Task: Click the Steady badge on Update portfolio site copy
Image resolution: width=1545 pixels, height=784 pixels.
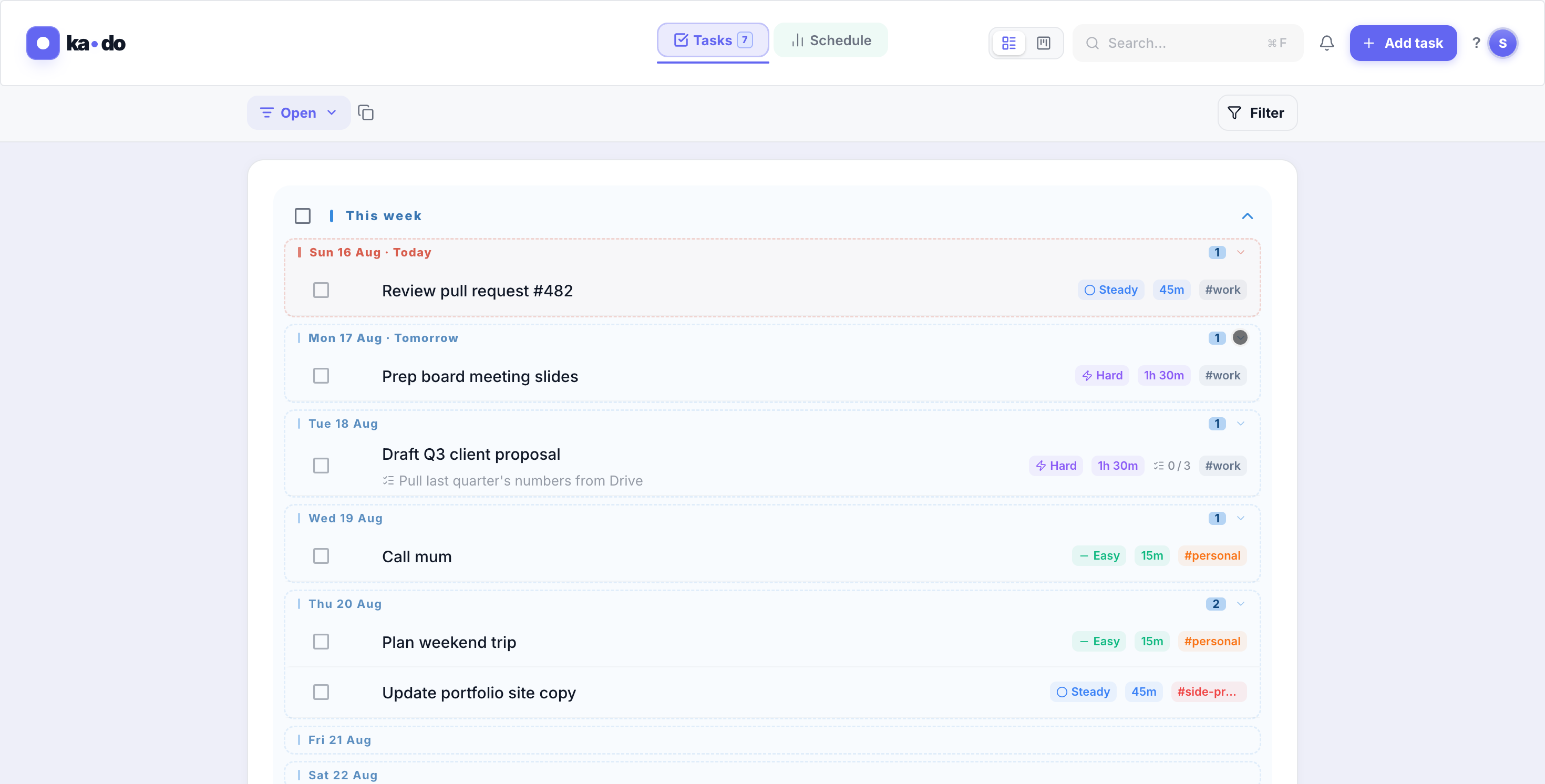Action: [1083, 692]
